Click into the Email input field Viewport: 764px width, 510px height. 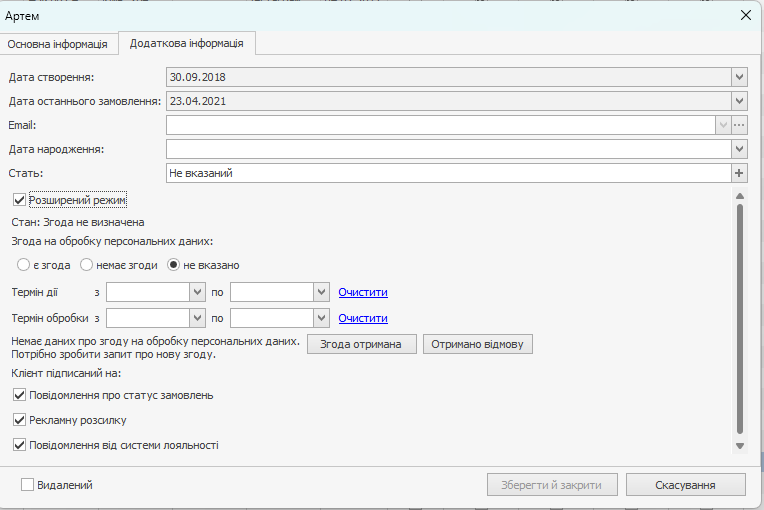[440, 125]
